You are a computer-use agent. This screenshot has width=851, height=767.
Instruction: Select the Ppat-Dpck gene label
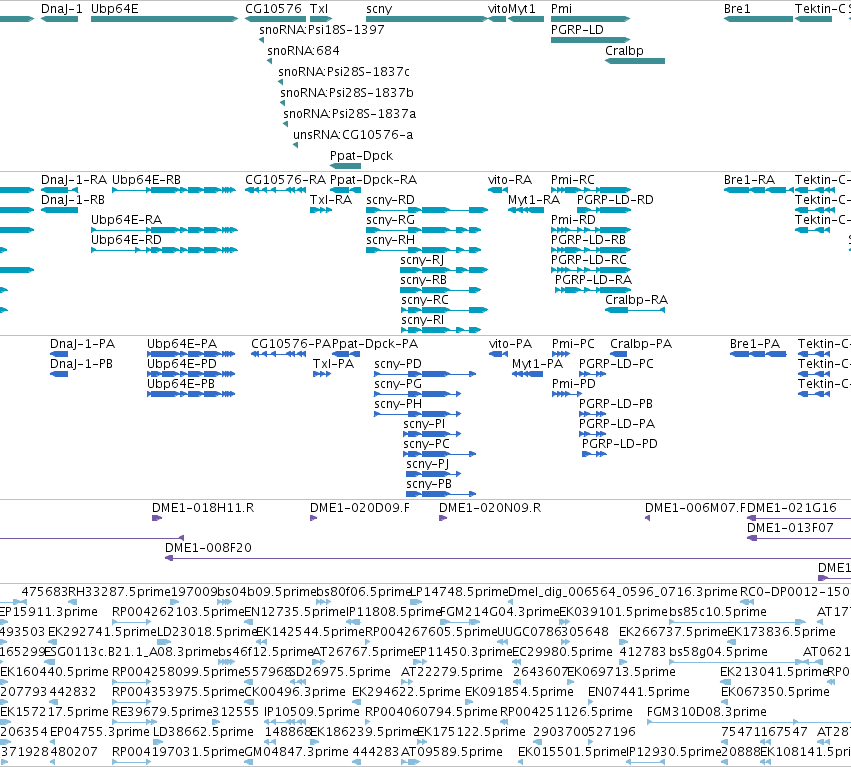pyautogui.click(x=361, y=156)
